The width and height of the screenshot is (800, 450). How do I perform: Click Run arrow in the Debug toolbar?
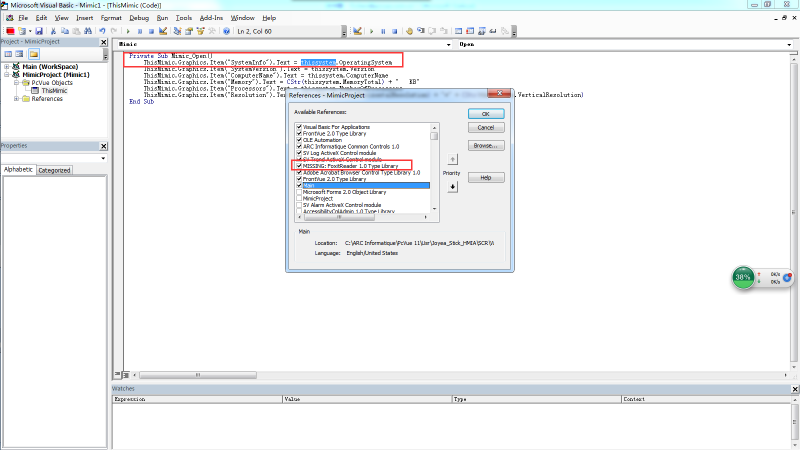pos(371,31)
